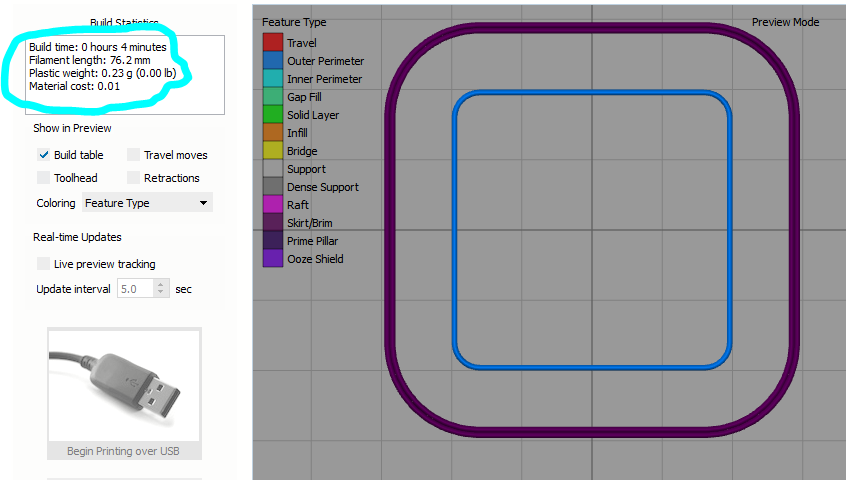Click the USB cable print icon
846x480 pixels.
coord(124,384)
